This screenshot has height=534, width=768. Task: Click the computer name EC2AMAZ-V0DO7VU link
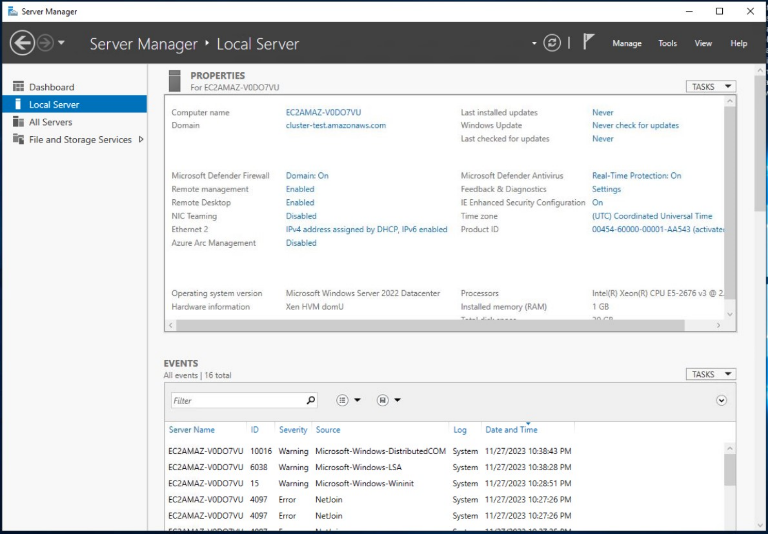click(323, 113)
